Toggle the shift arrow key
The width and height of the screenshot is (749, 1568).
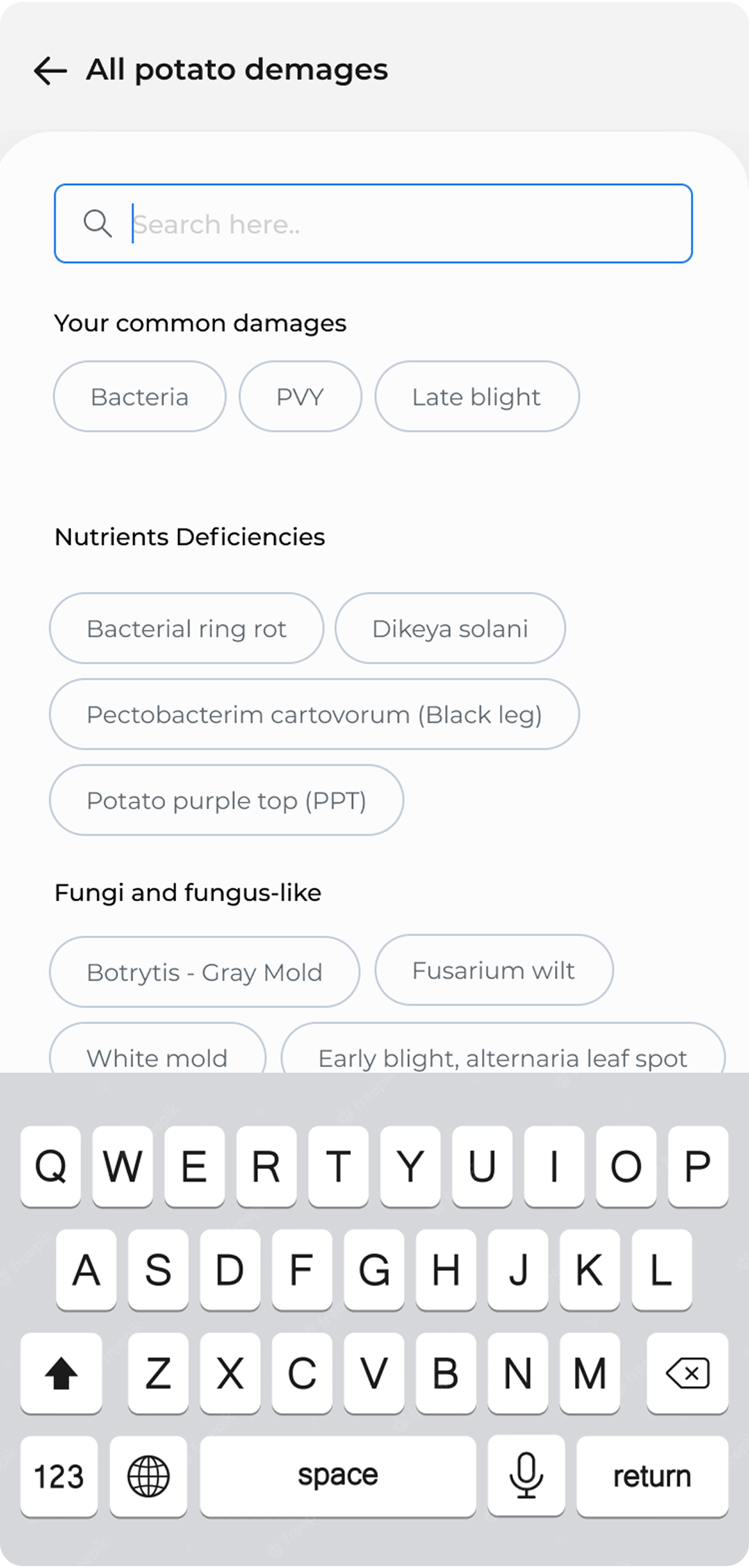point(61,1373)
